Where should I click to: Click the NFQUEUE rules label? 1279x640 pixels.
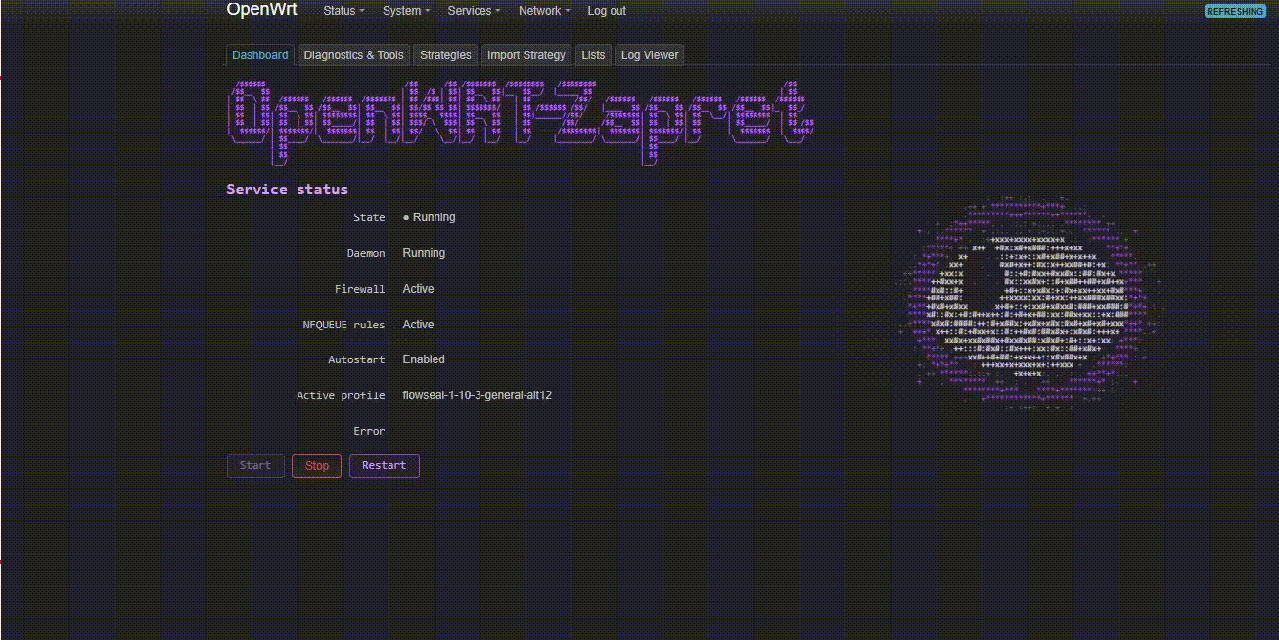point(343,324)
